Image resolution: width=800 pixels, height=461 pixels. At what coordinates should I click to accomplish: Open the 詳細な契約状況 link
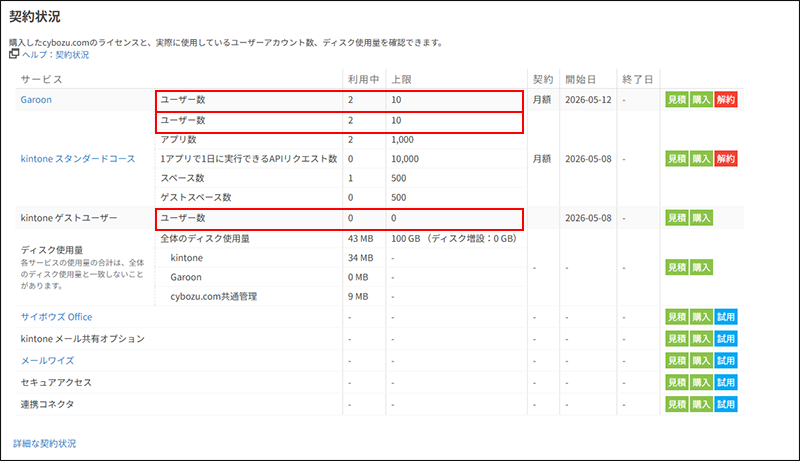(x=44, y=443)
